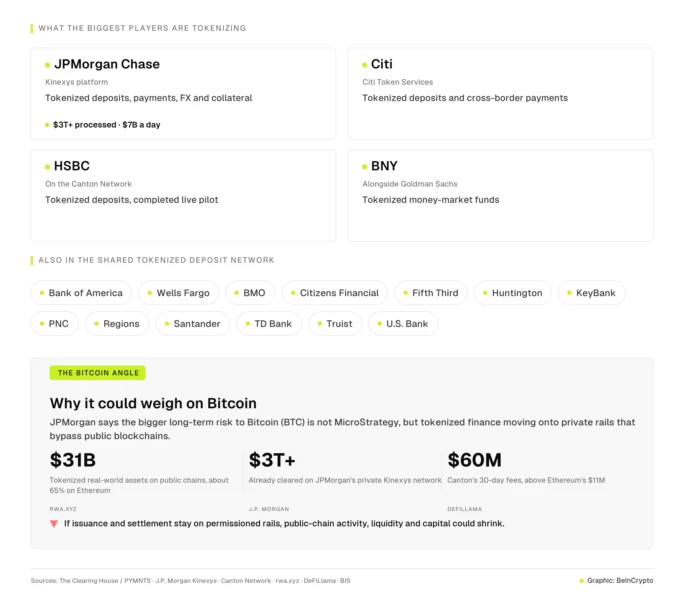Select the $31B figure

click(x=73, y=460)
